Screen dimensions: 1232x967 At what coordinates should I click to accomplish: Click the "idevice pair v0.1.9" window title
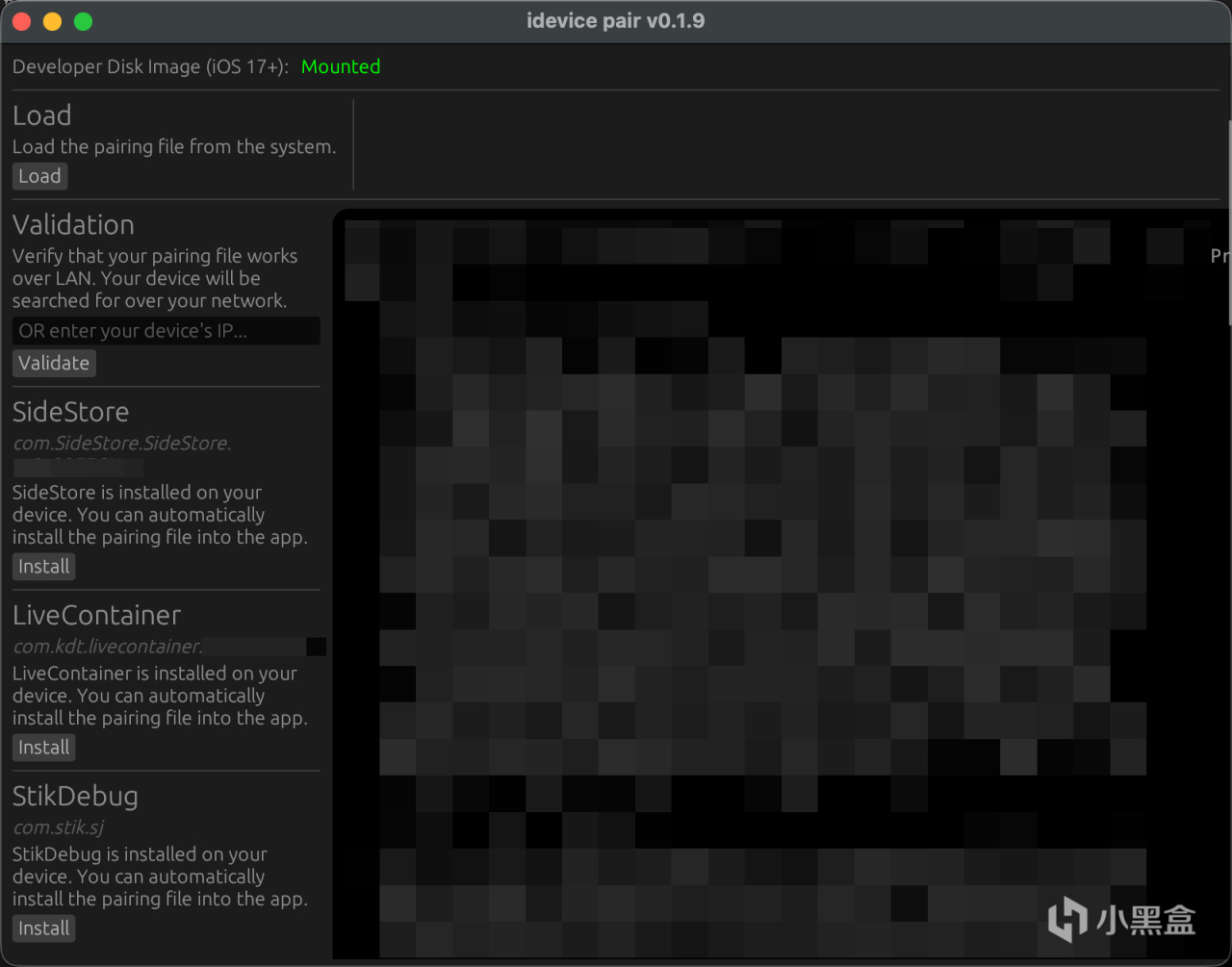pos(616,20)
